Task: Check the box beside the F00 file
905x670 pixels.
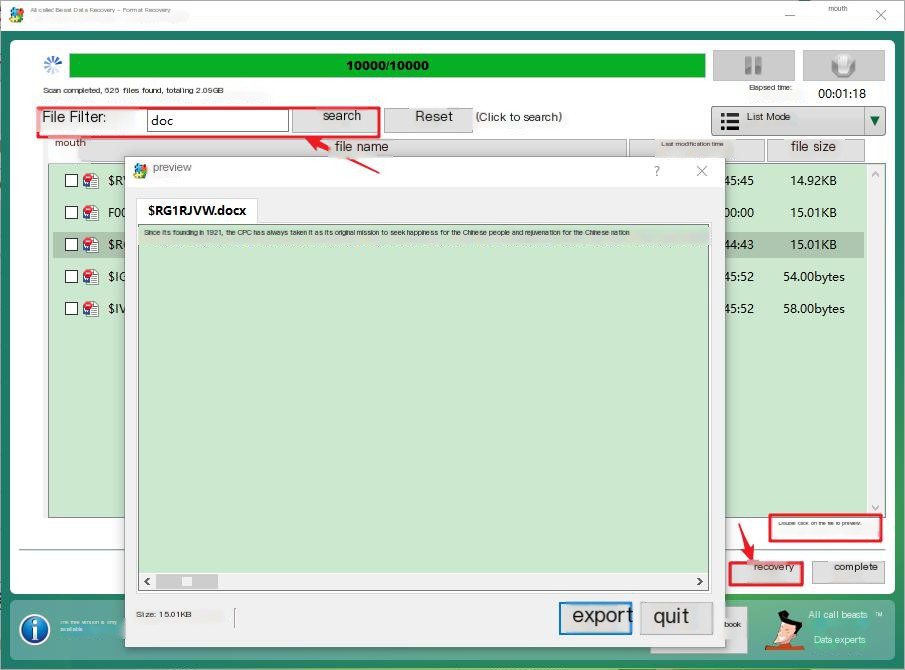Action: [x=71, y=212]
